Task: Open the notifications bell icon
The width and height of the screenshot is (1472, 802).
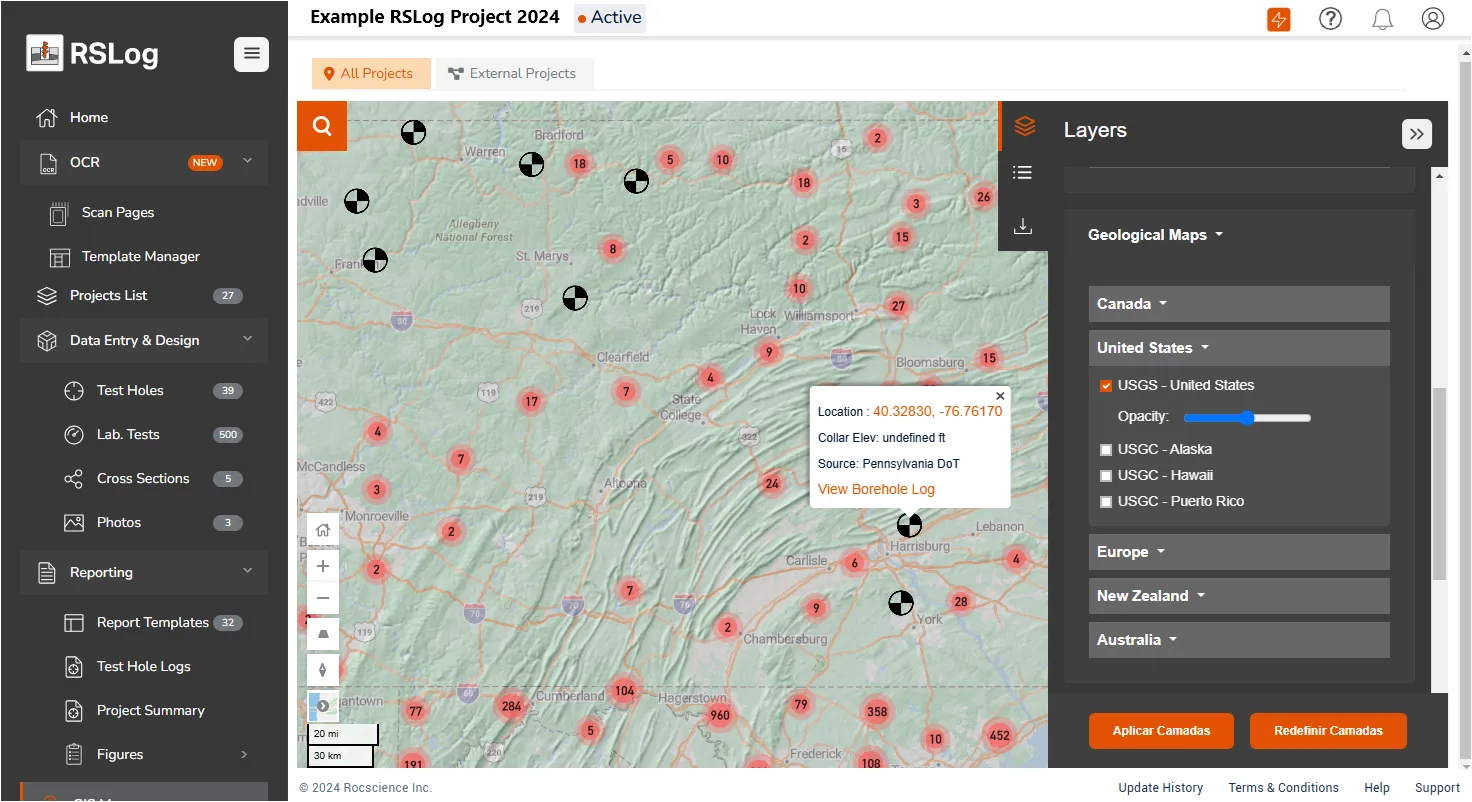Action: coord(1382,19)
